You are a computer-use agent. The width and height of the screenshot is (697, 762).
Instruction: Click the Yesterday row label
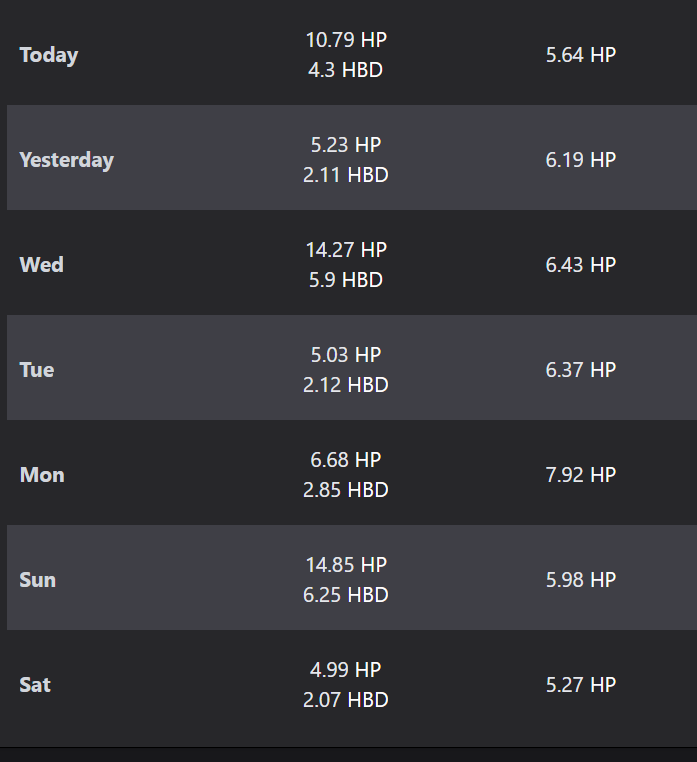coord(67,160)
